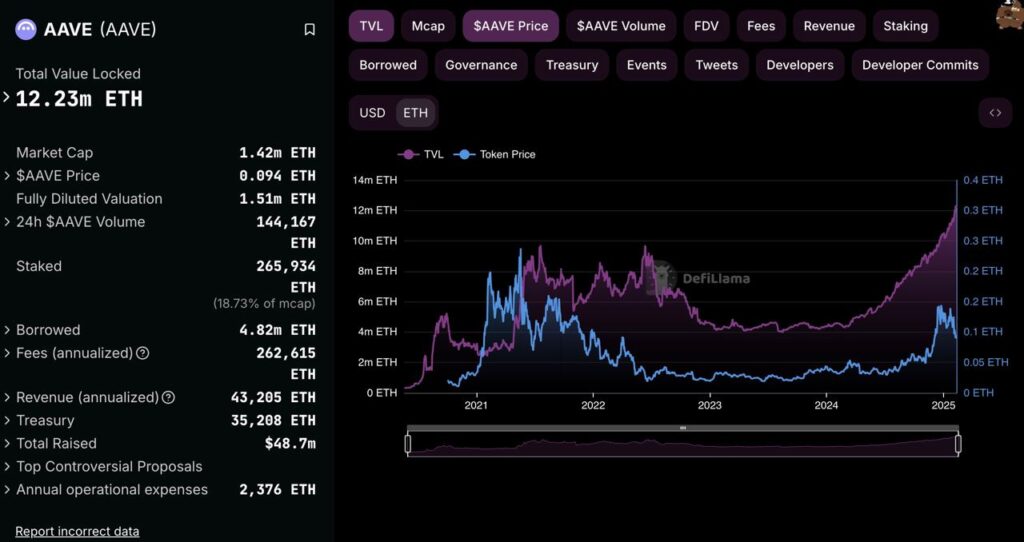Expand the 24h $AAVE Volume row

pyautogui.click(x=7, y=222)
